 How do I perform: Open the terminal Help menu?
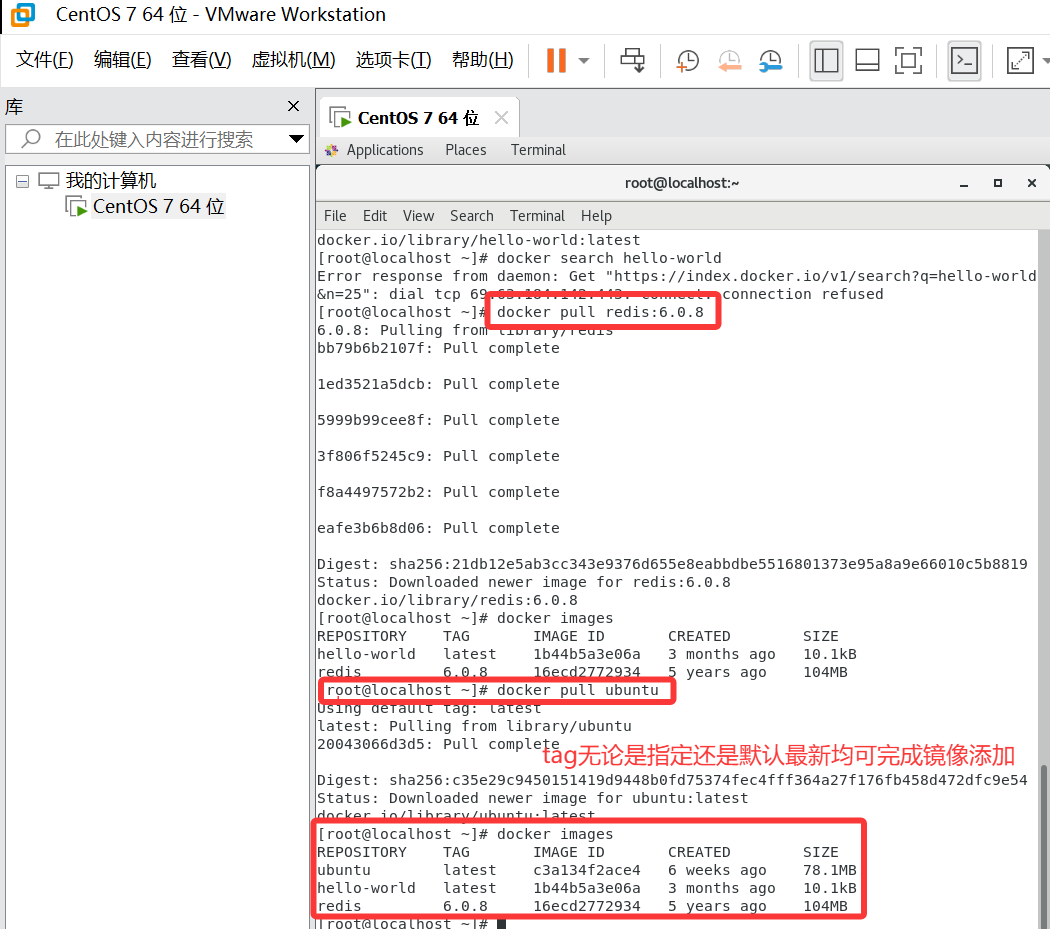coord(596,216)
